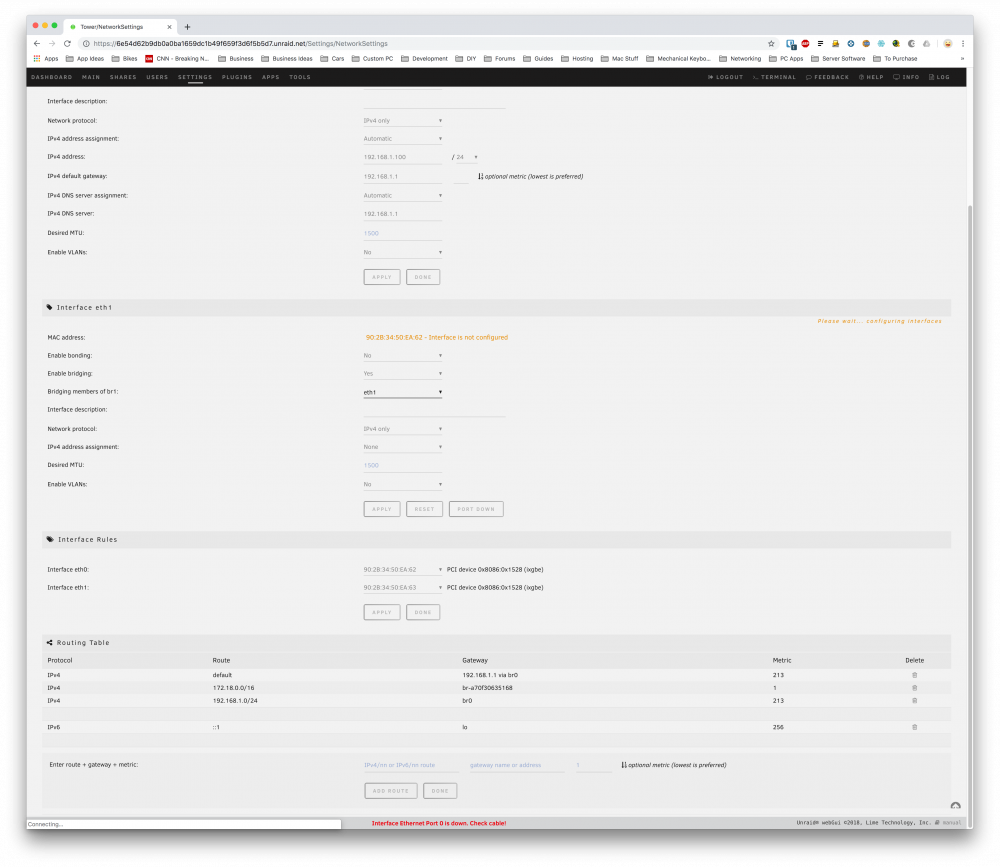Open eth1 IPv4 address assignment dropdown

click(x=402, y=447)
